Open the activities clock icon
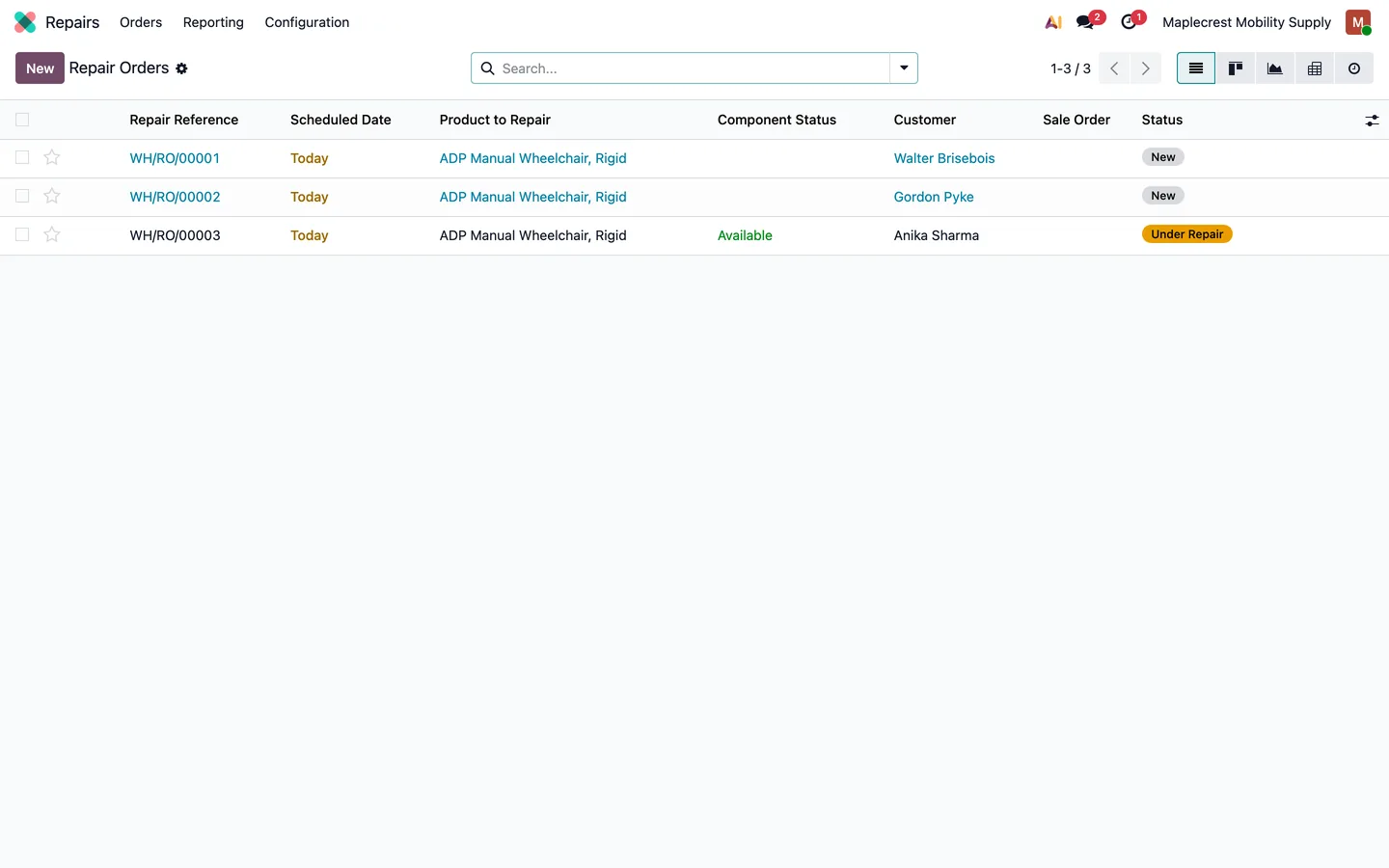This screenshot has width=1389, height=868. click(1131, 21)
